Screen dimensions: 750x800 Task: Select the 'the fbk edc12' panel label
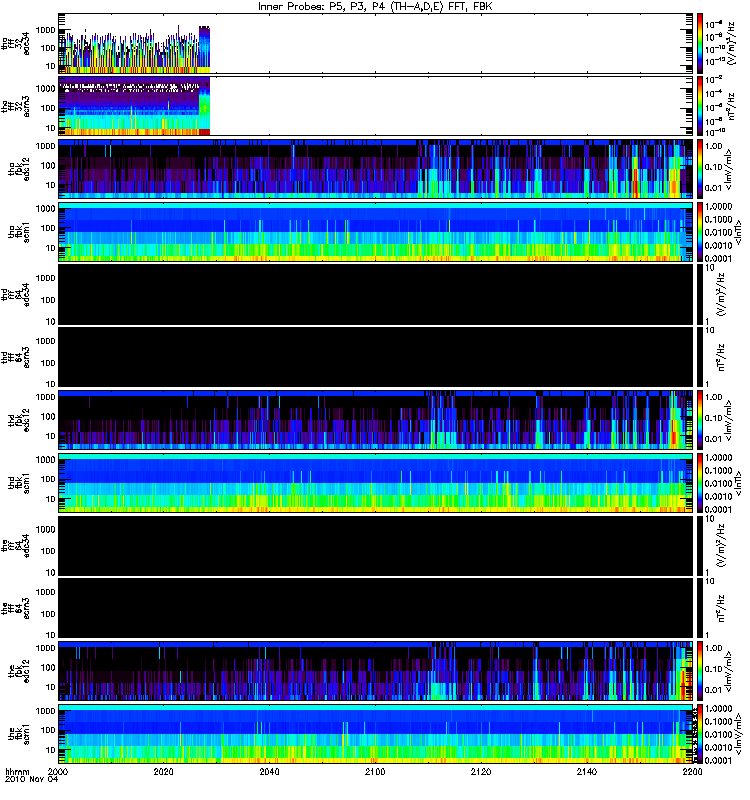19,671
